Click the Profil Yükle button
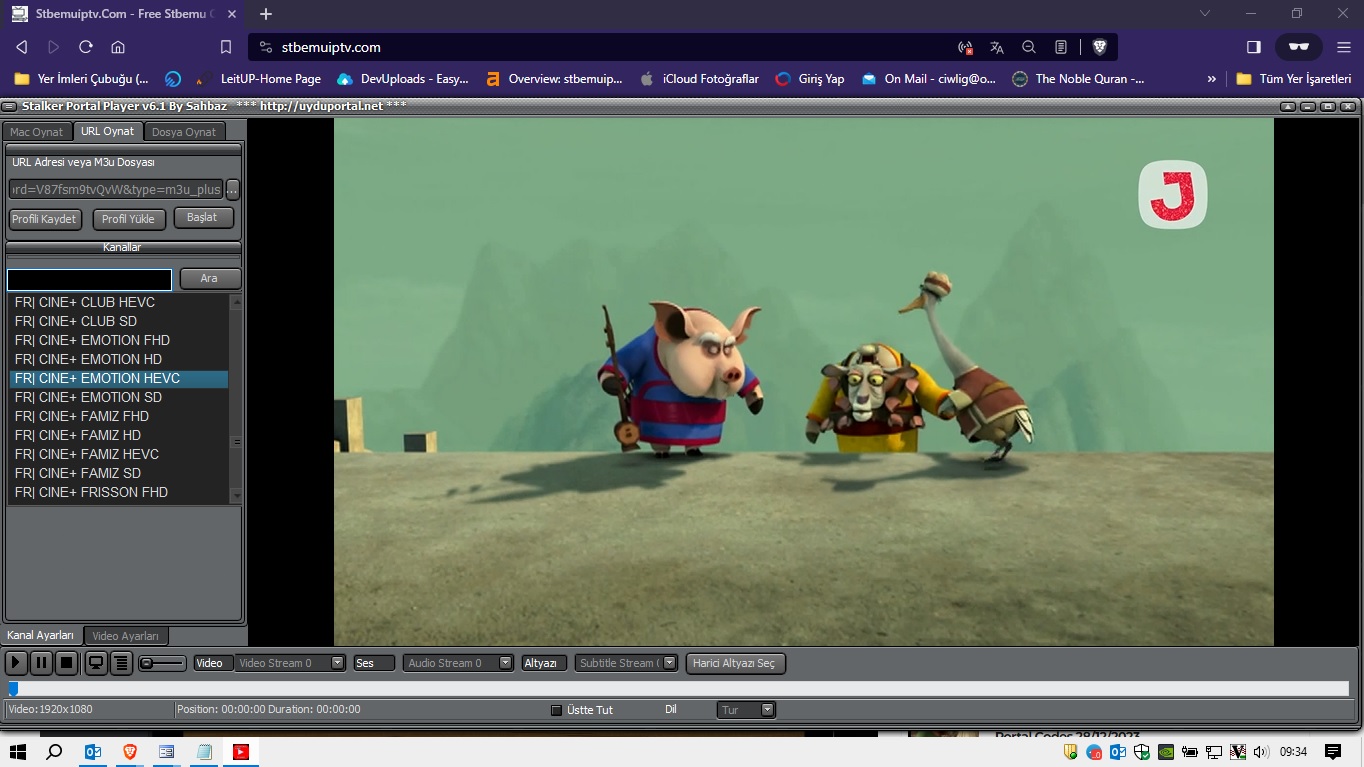Viewport: 1364px width, 767px height. click(x=129, y=219)
